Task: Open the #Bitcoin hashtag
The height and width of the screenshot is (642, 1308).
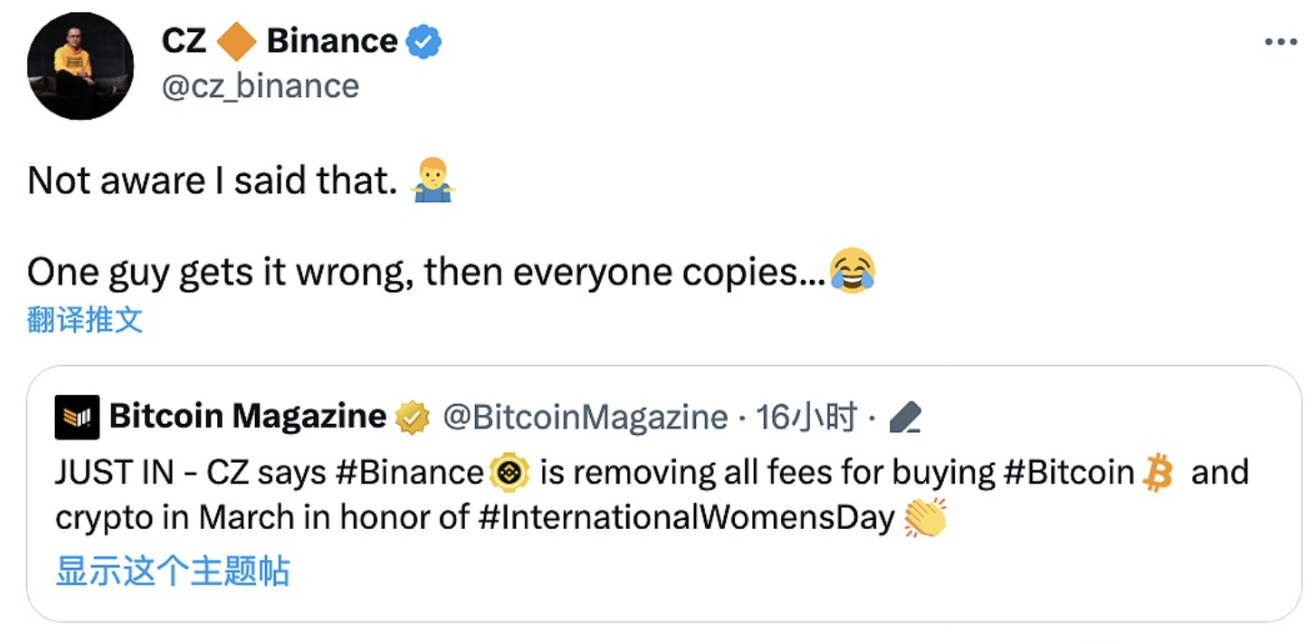Action: pyautogui.click(x=1066, y=471)
